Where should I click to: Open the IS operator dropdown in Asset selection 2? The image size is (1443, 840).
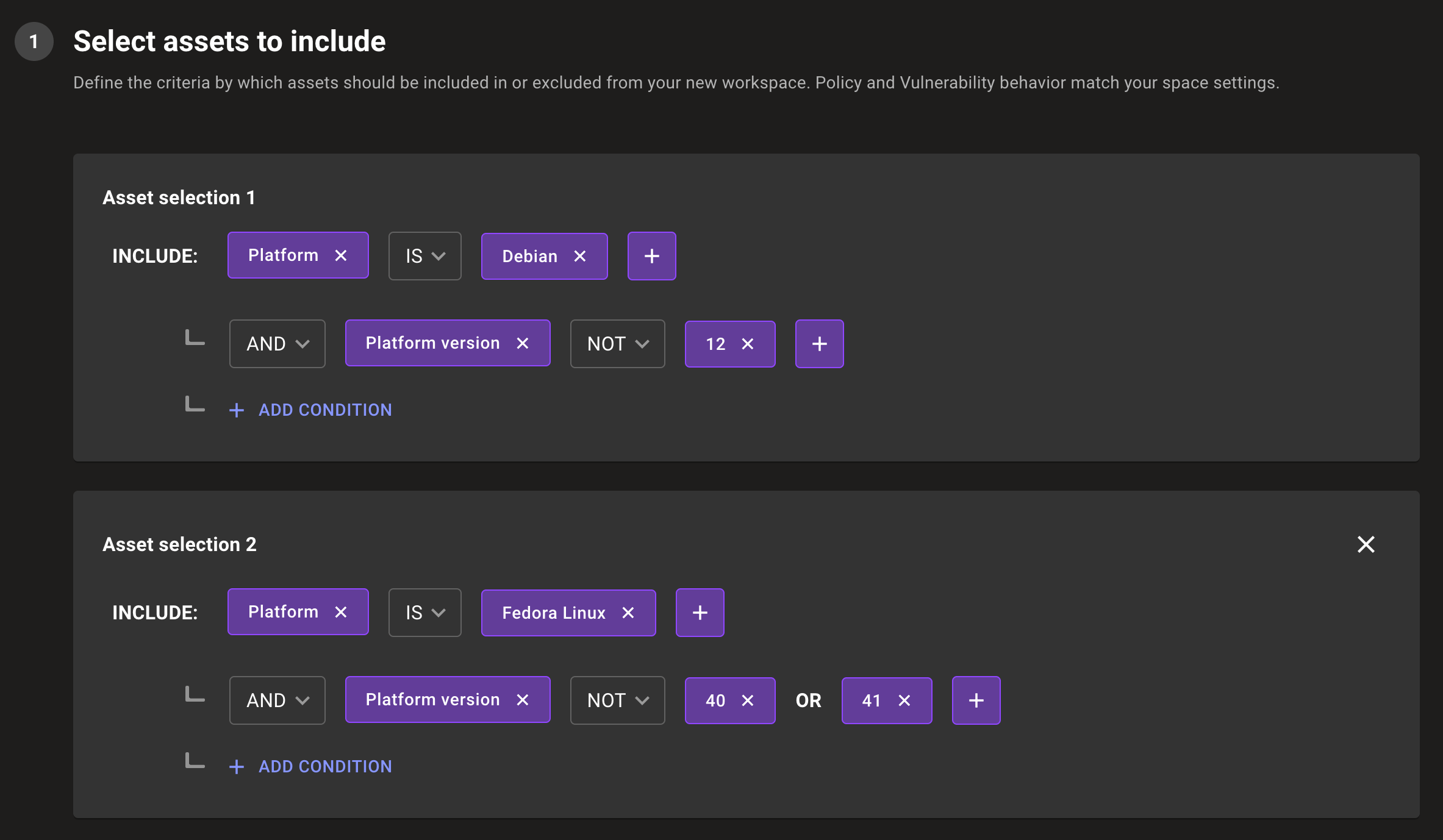click(x=424, y=613)
